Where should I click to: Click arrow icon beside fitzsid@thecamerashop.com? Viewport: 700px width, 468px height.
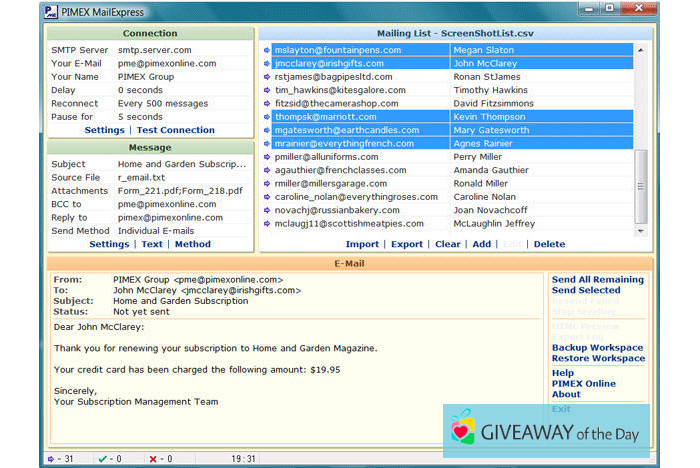[x=267, y=103]
